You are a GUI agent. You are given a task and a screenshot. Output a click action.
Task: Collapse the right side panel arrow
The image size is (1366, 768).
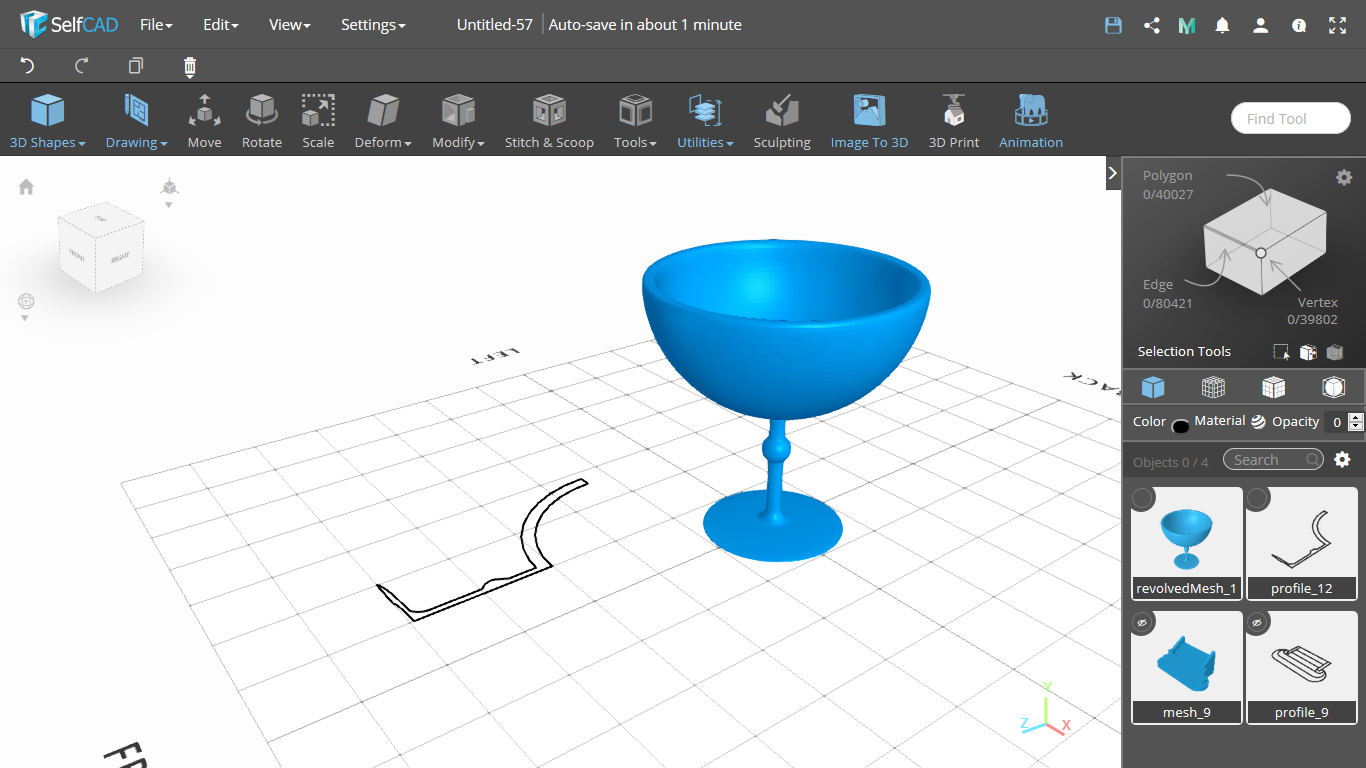point(1112,172)
